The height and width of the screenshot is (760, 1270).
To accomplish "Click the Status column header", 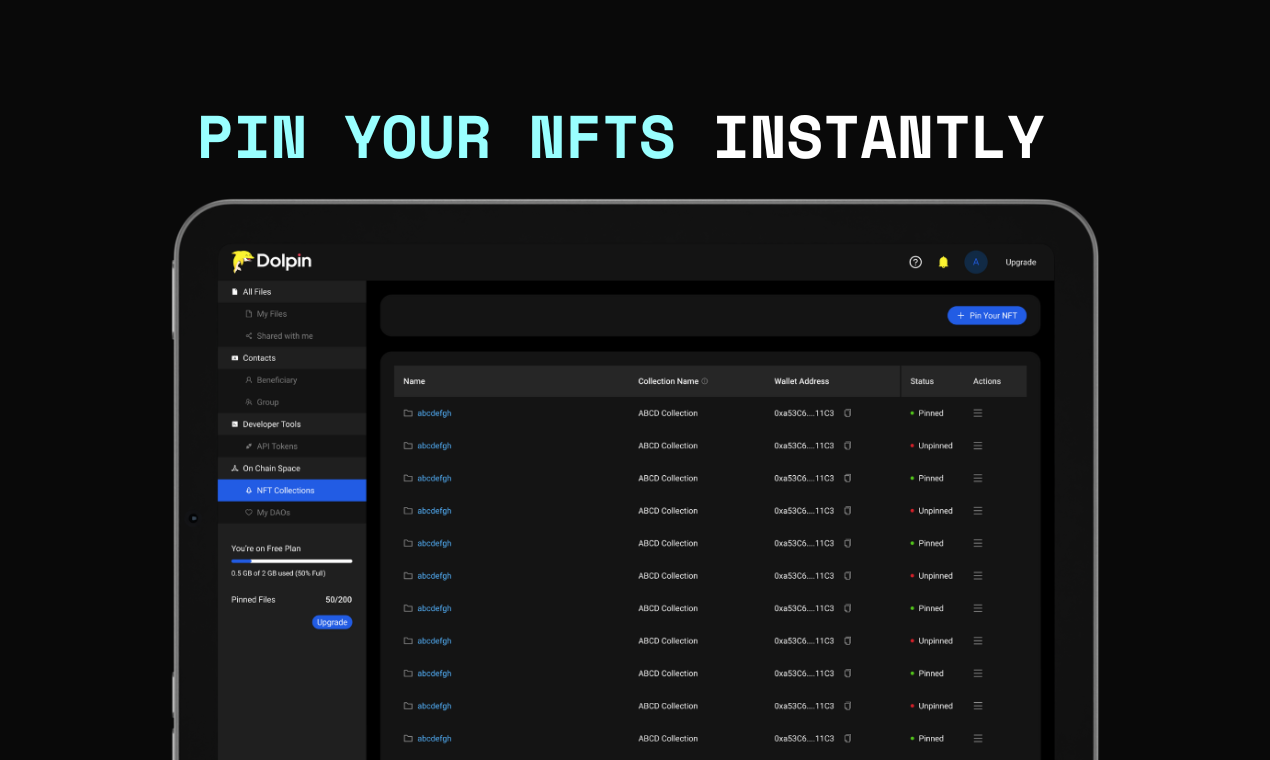I will [922, 381].
